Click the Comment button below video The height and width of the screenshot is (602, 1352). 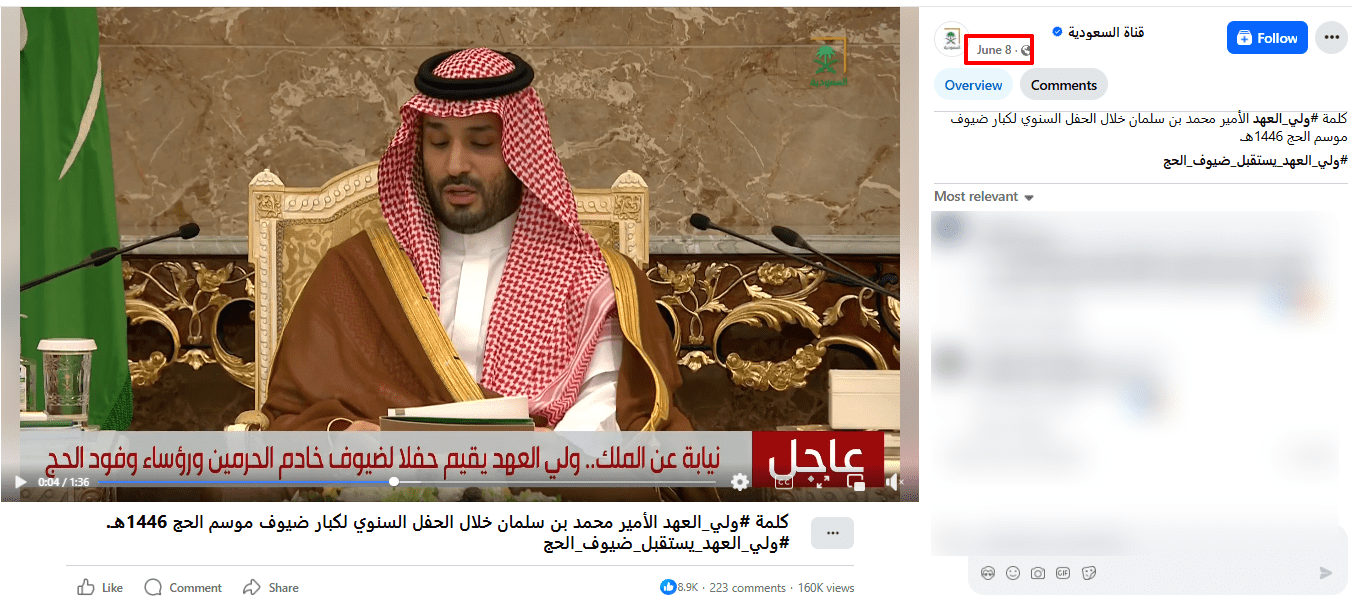[183, 587]
